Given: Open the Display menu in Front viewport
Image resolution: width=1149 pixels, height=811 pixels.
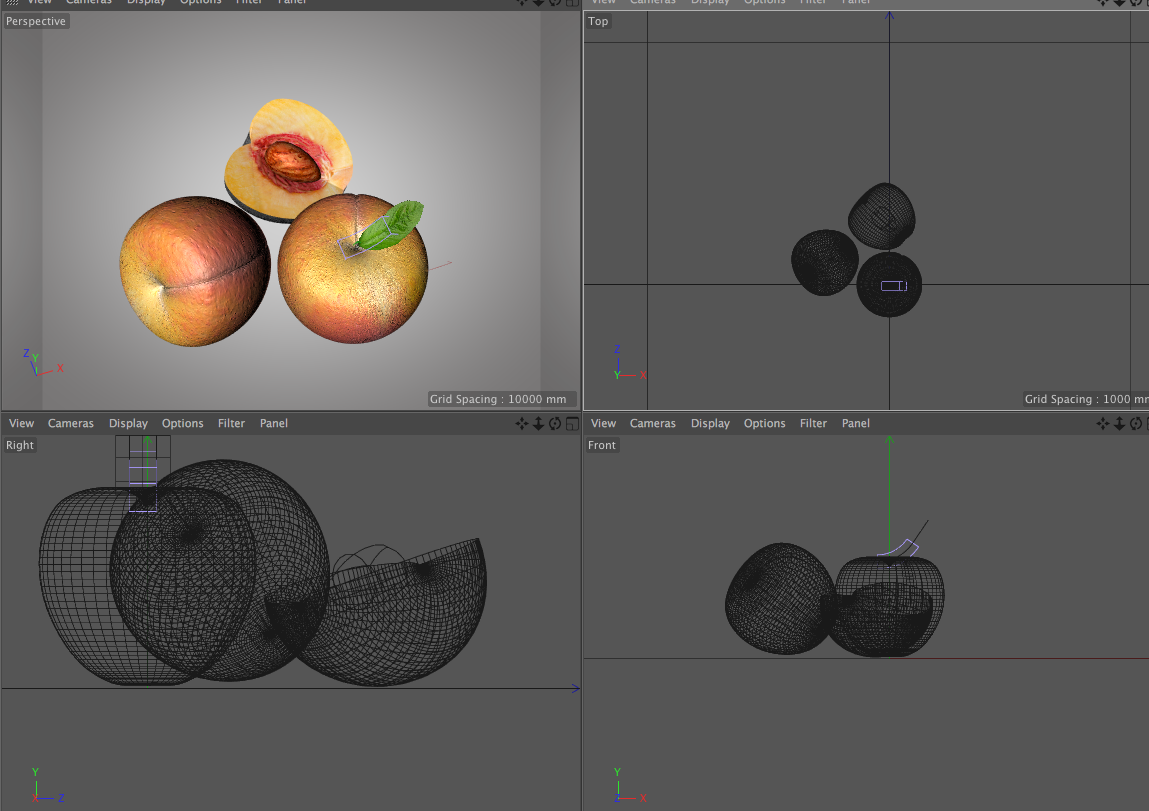Looking at the screenshot, I should point(710,424).
